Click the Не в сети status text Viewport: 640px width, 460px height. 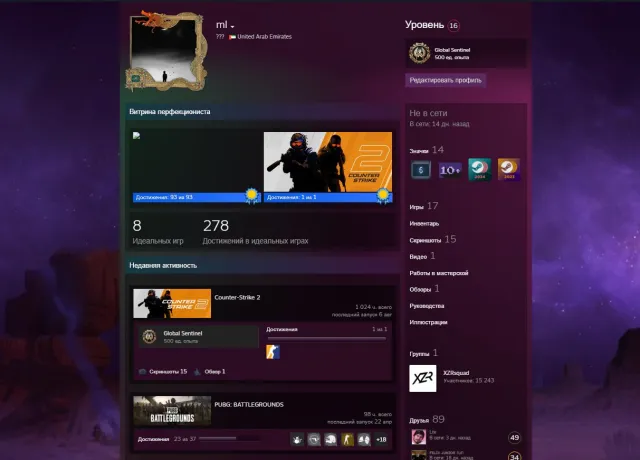pyautogui.click(x=428, y=113)
